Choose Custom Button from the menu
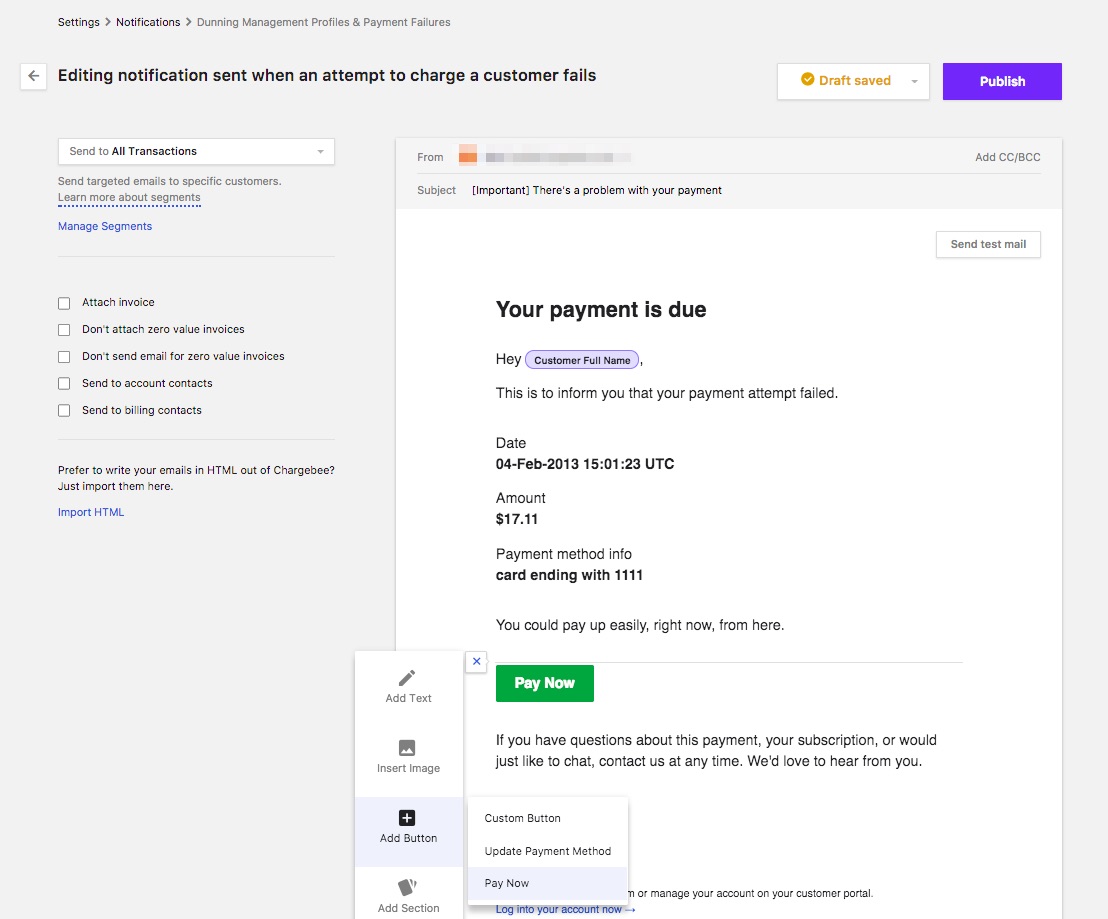This screenshot has width=1108, height=919. (522, 818)
